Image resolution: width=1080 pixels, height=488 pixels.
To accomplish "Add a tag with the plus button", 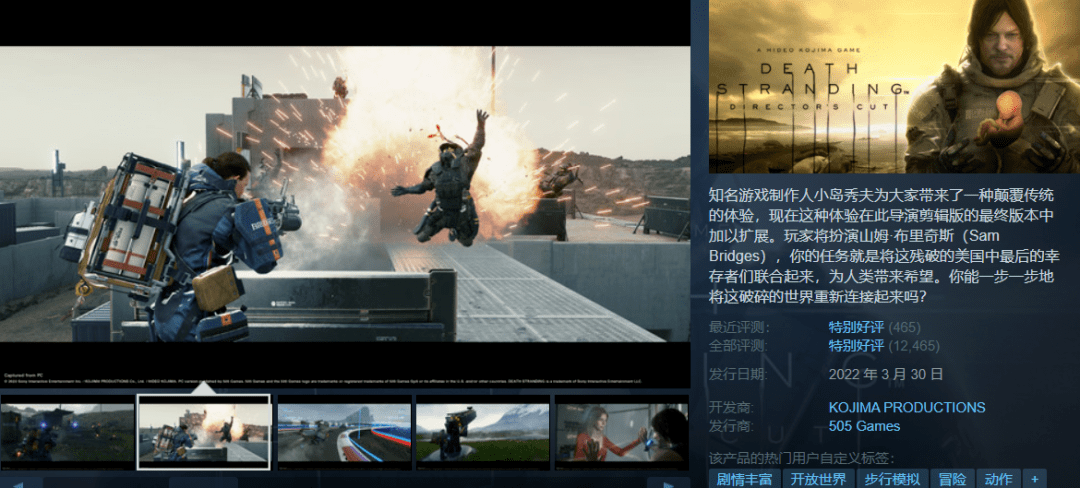I will (1035, 479).
